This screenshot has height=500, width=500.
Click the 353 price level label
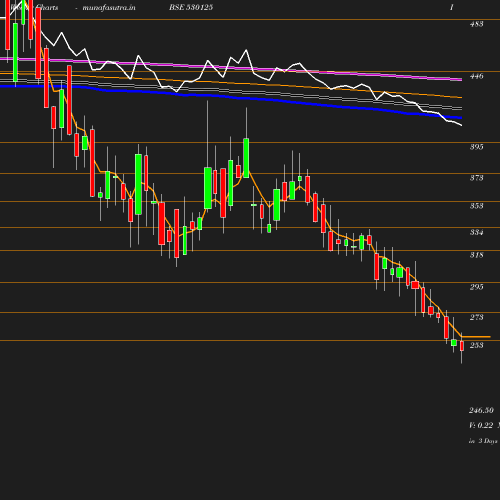[x=476, y=206]
